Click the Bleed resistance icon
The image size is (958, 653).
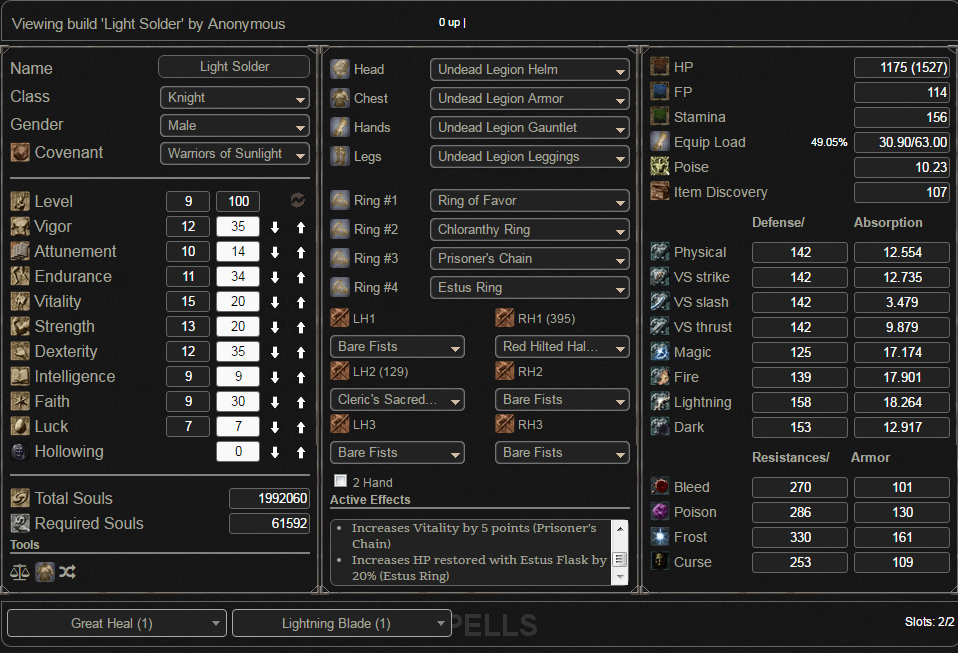point(660,487)
